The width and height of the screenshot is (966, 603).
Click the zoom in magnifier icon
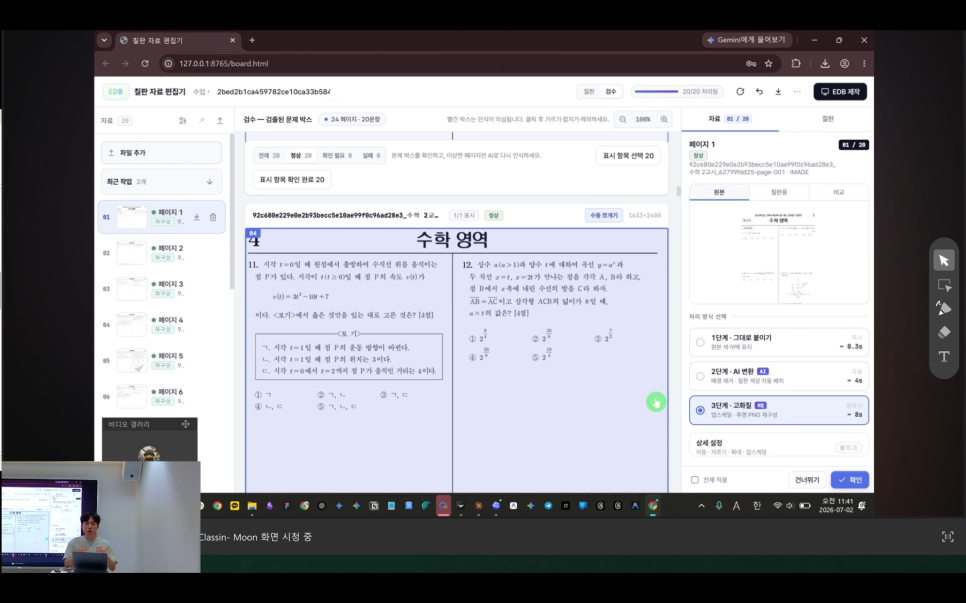tap(664, 119)
